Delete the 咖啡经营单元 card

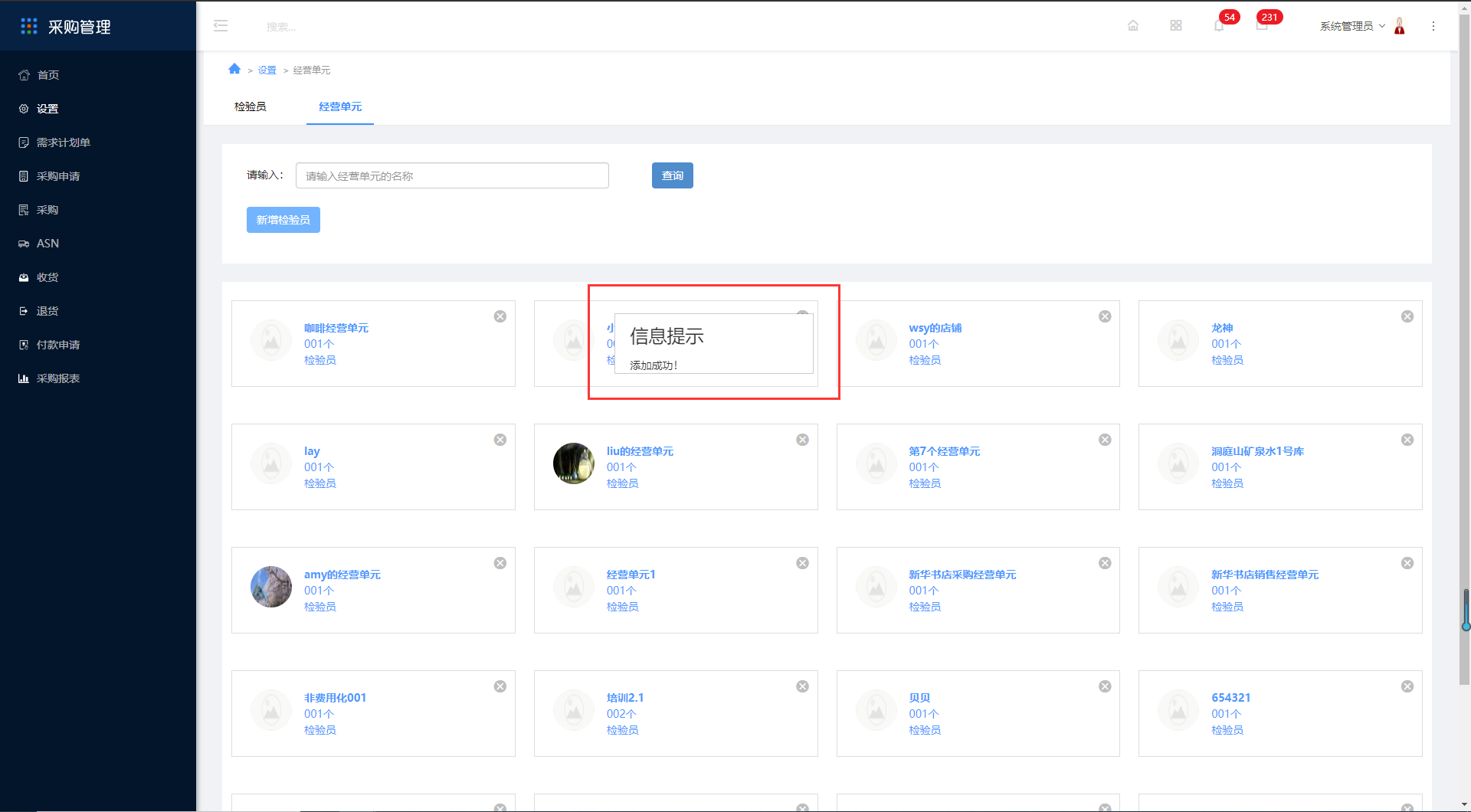point(500,316)
